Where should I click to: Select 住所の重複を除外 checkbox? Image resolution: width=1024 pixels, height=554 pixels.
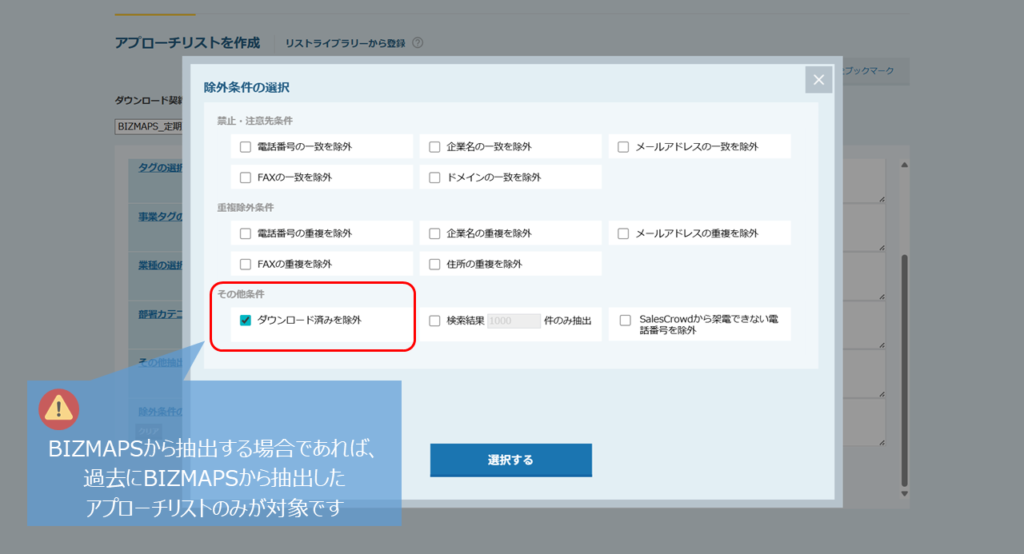[x=434, y=265]
